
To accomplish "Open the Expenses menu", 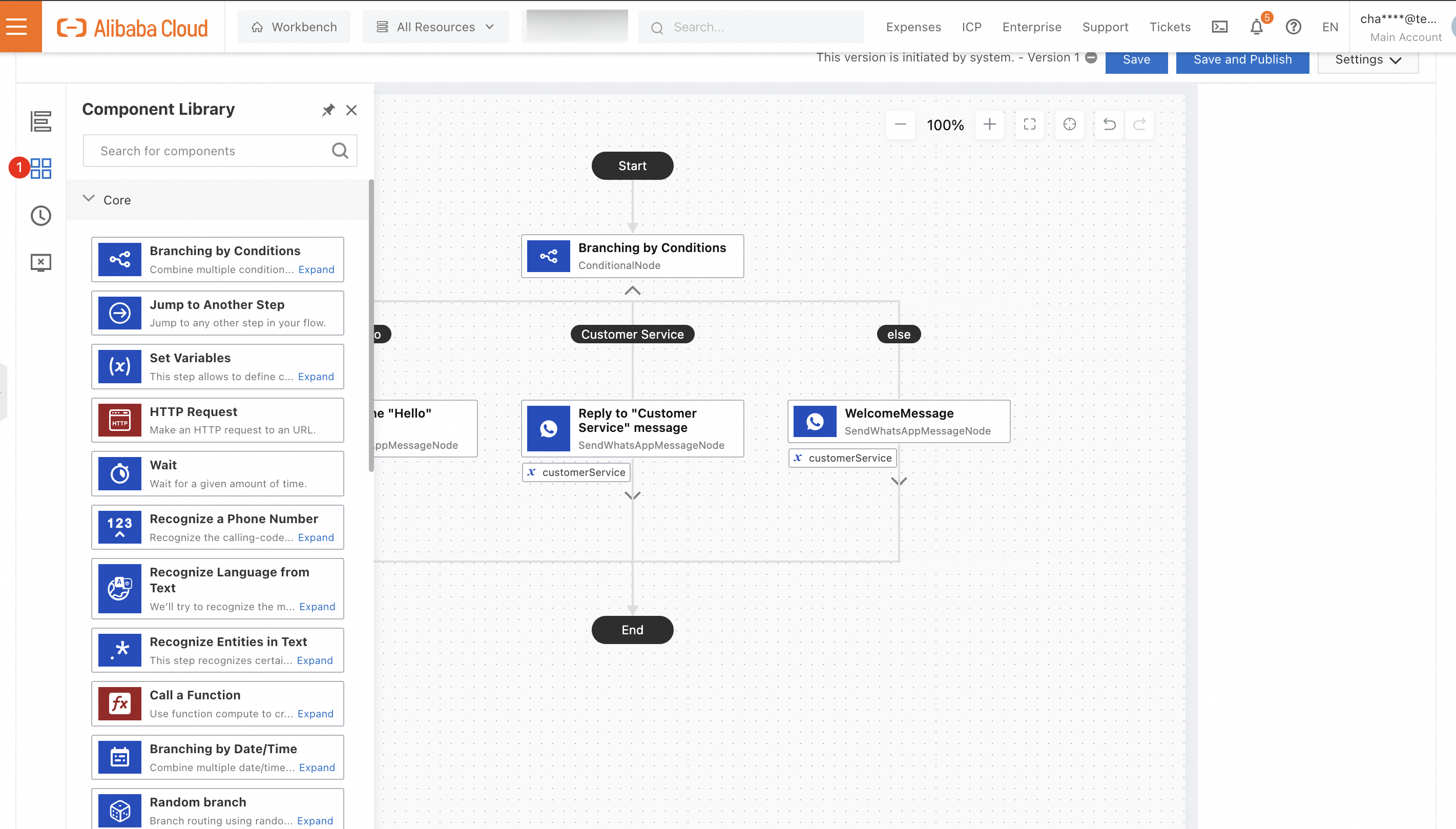I will click(913, 27).
